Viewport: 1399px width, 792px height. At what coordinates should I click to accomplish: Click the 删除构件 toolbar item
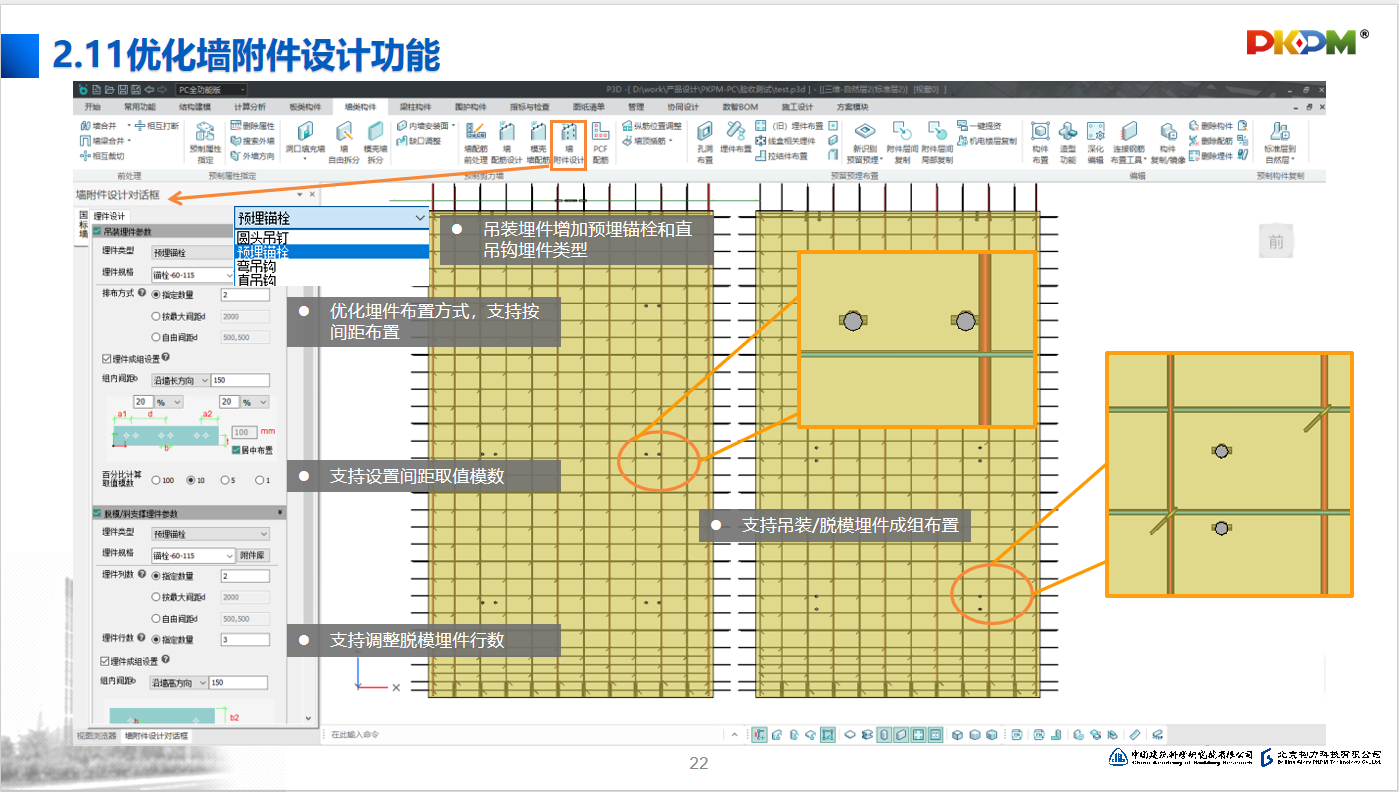pyautogui.click(x=1210, y=126)
